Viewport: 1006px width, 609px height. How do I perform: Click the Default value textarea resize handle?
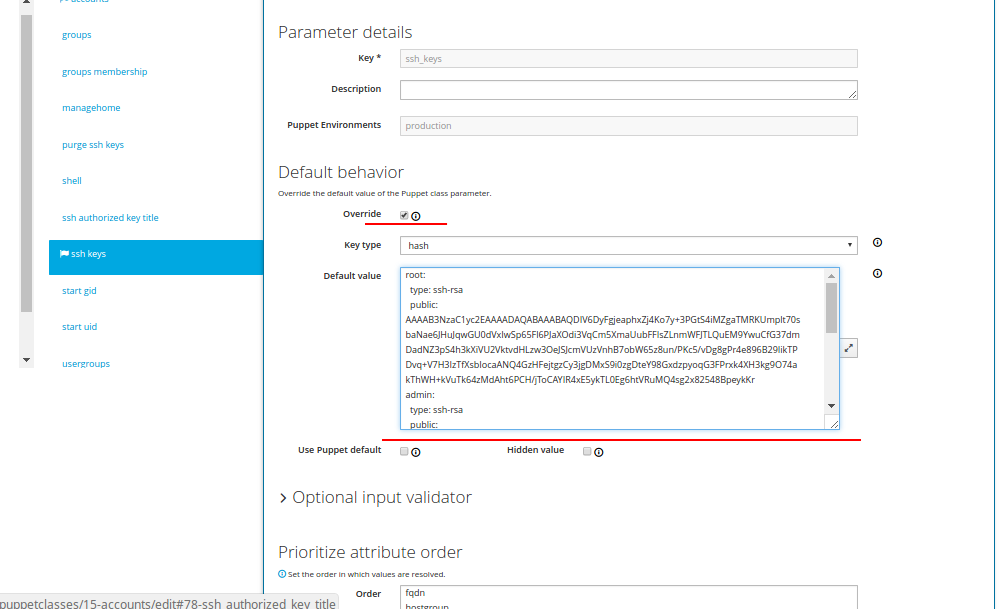click(833, 424)
